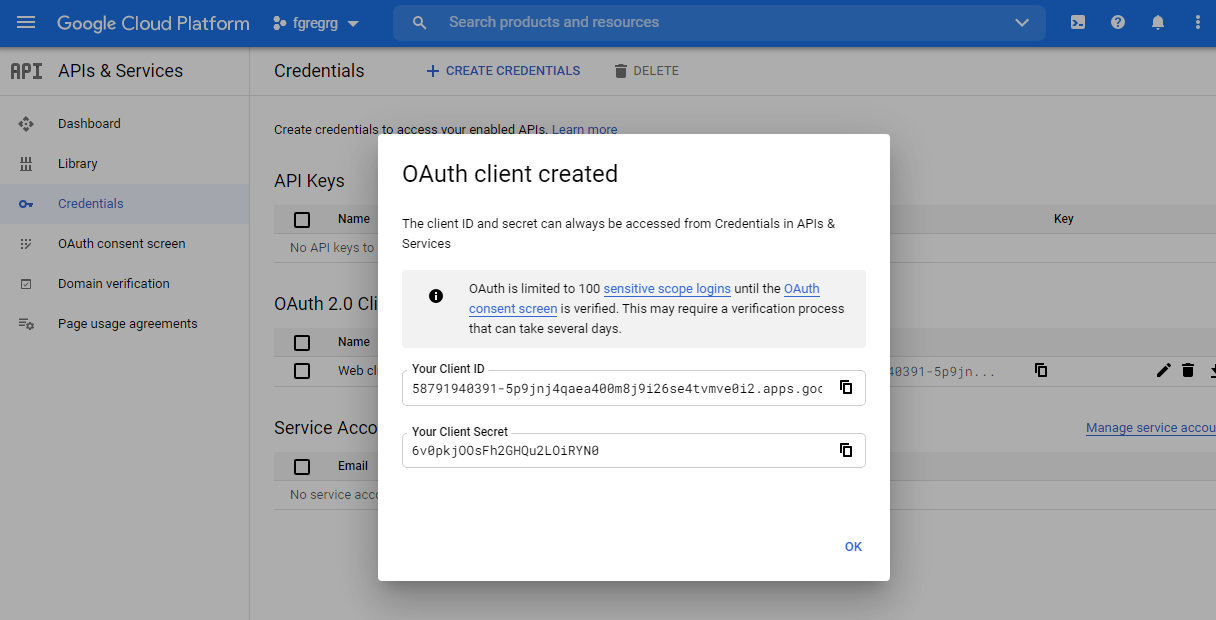Edit the OAuth client with pencil icon

[1163, 370]
